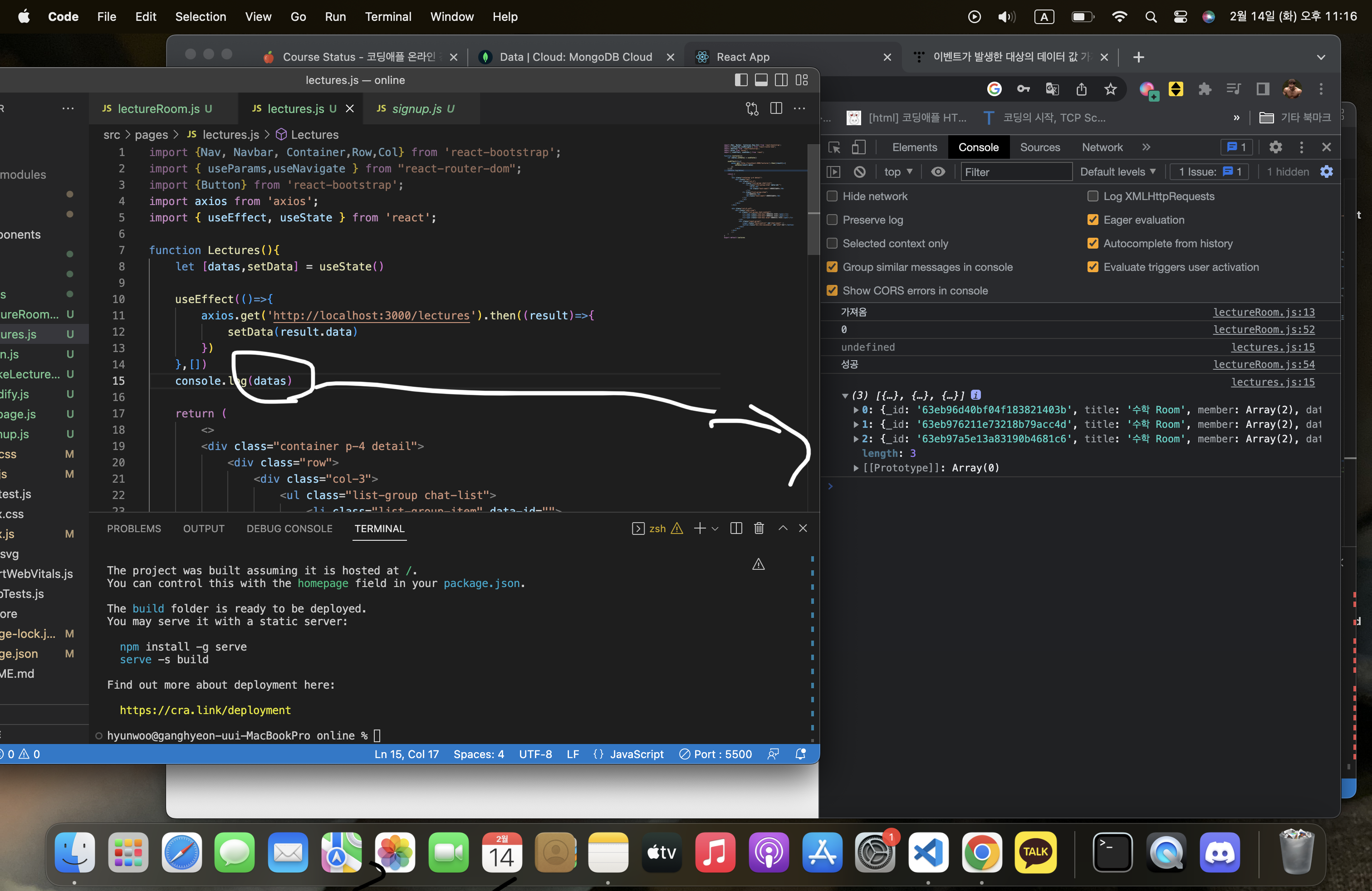
Task: Open lectureRoom.js:13 source link
Action: click(1263, 312)
